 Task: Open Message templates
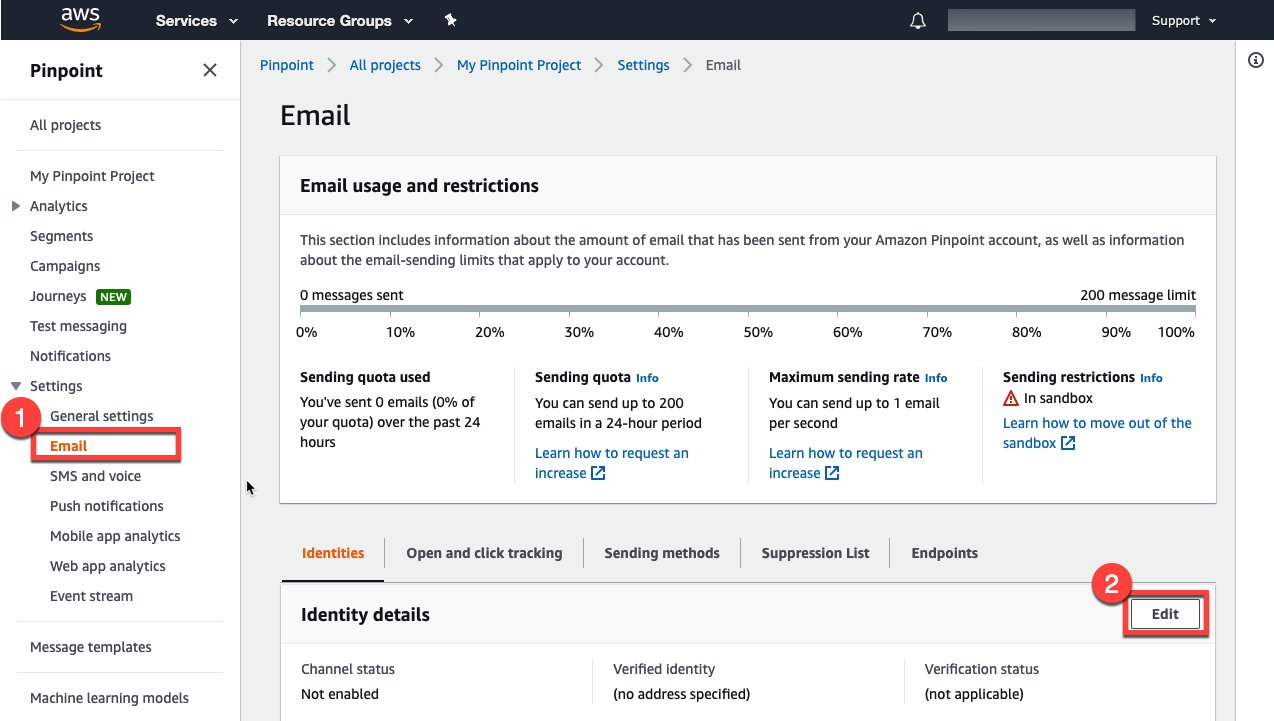(91, 647)
